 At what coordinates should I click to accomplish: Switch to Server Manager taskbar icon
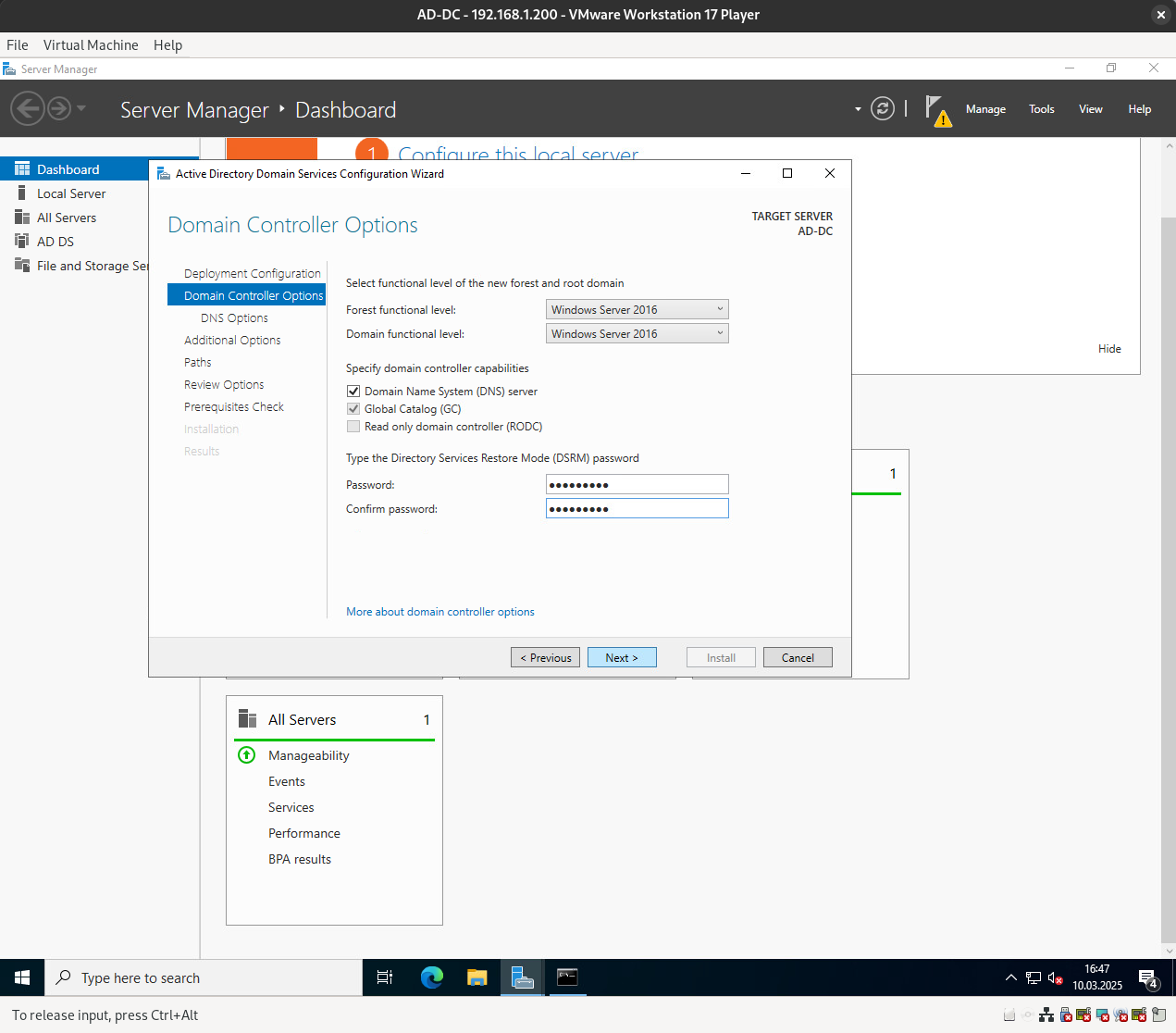click(x=522, y=977)
